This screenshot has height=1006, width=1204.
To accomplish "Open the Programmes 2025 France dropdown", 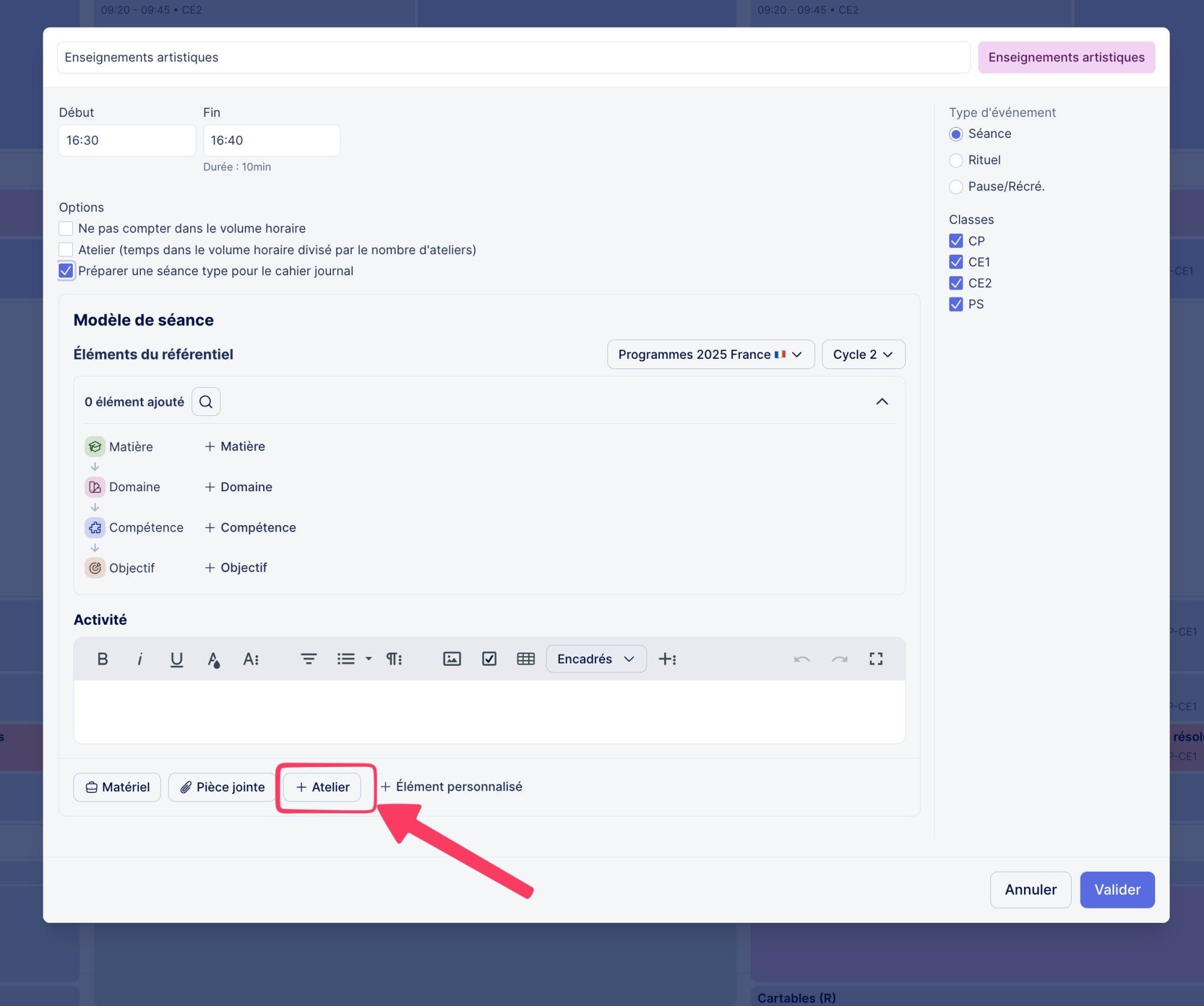I will coord(710,355).
